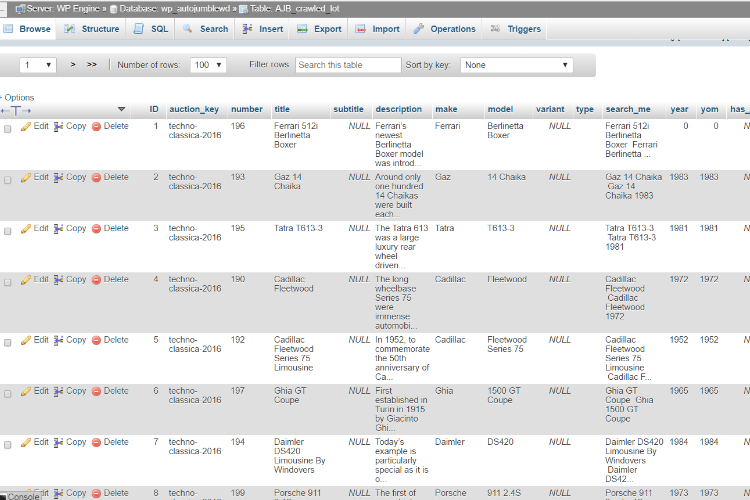Image resolution: width=750 pixels, height=500 pixels.
Task: Click the pencil Edit icon for row 2
Action: 26,178
